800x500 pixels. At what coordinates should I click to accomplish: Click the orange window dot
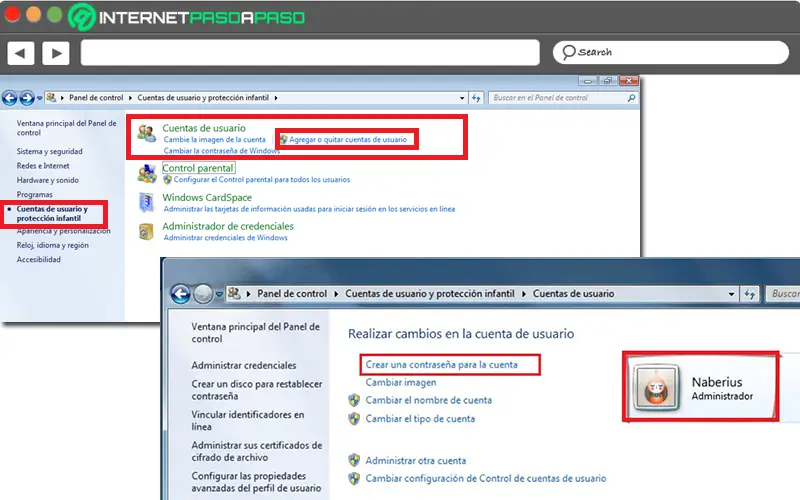pyautogui.click(x=33, y=14)
